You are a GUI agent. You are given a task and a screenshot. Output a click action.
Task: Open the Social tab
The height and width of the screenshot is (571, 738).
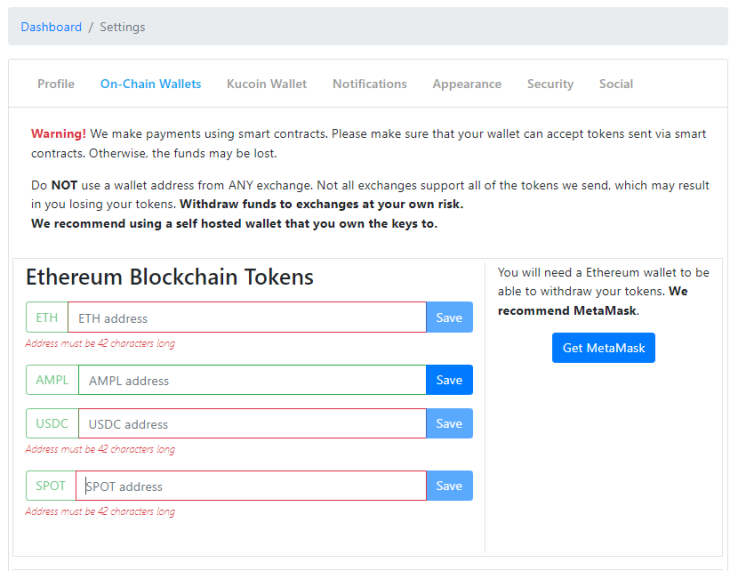(x=616, y=84)
